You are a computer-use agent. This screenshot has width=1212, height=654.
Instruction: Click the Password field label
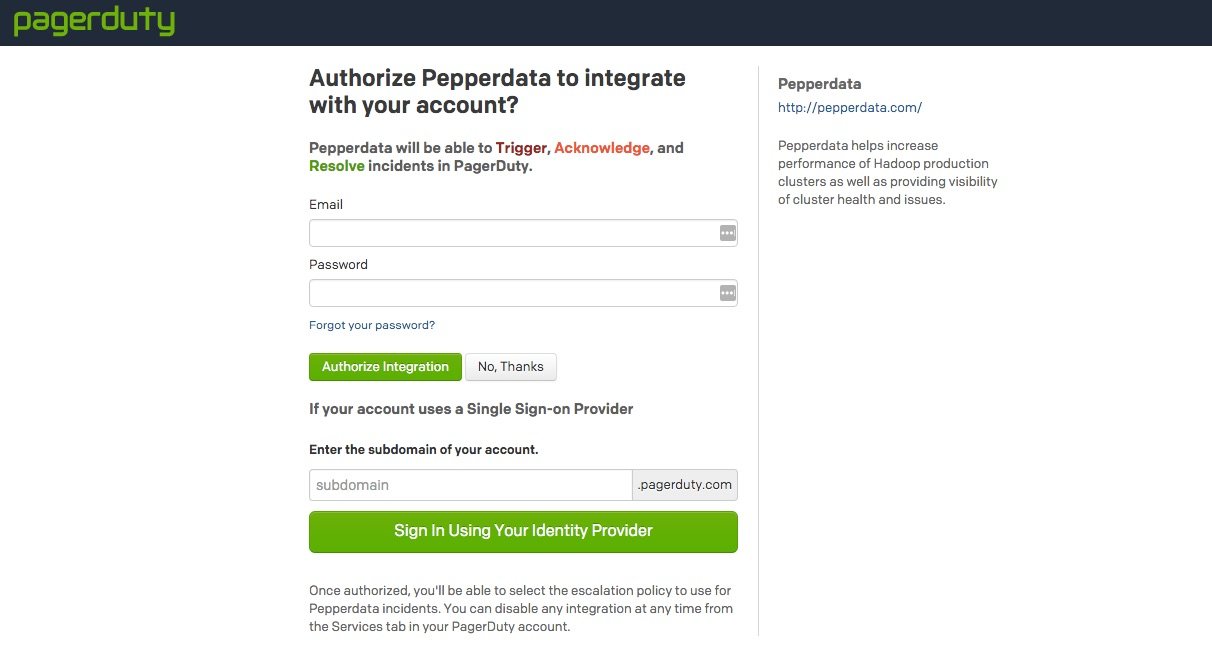point(338,264)
